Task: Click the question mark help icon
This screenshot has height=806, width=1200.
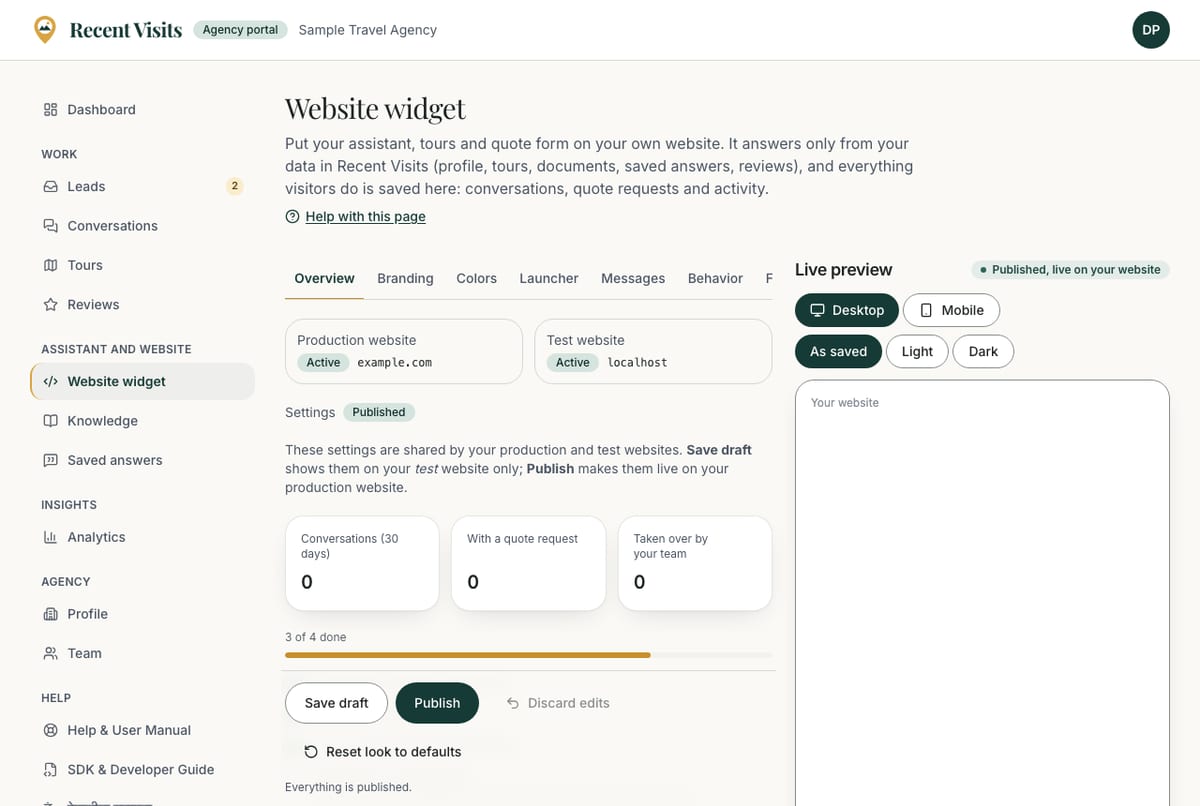Action: 292,217
